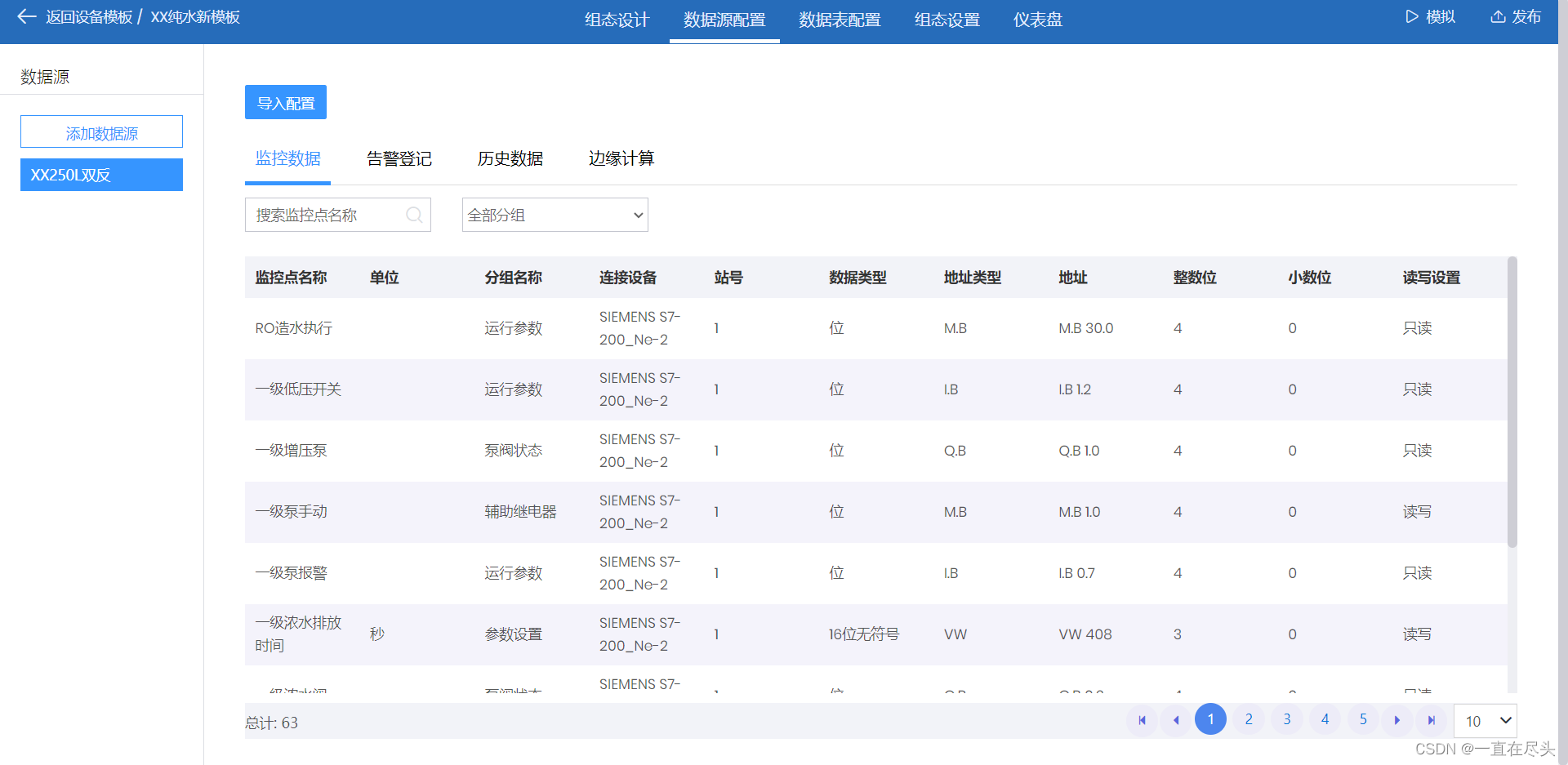Click 16位无符号 data type cell

[x=864, y=634]
